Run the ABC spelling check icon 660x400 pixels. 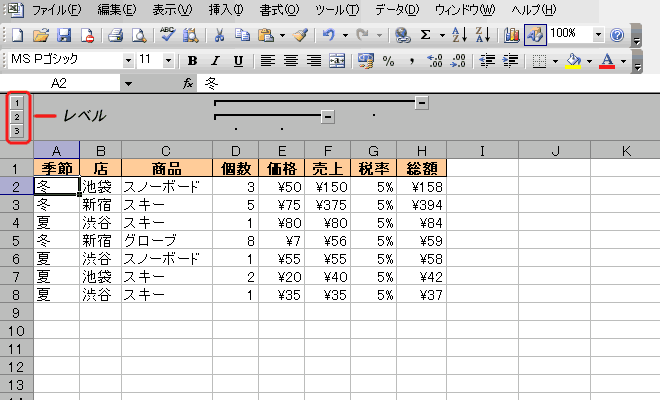point(168,35)
